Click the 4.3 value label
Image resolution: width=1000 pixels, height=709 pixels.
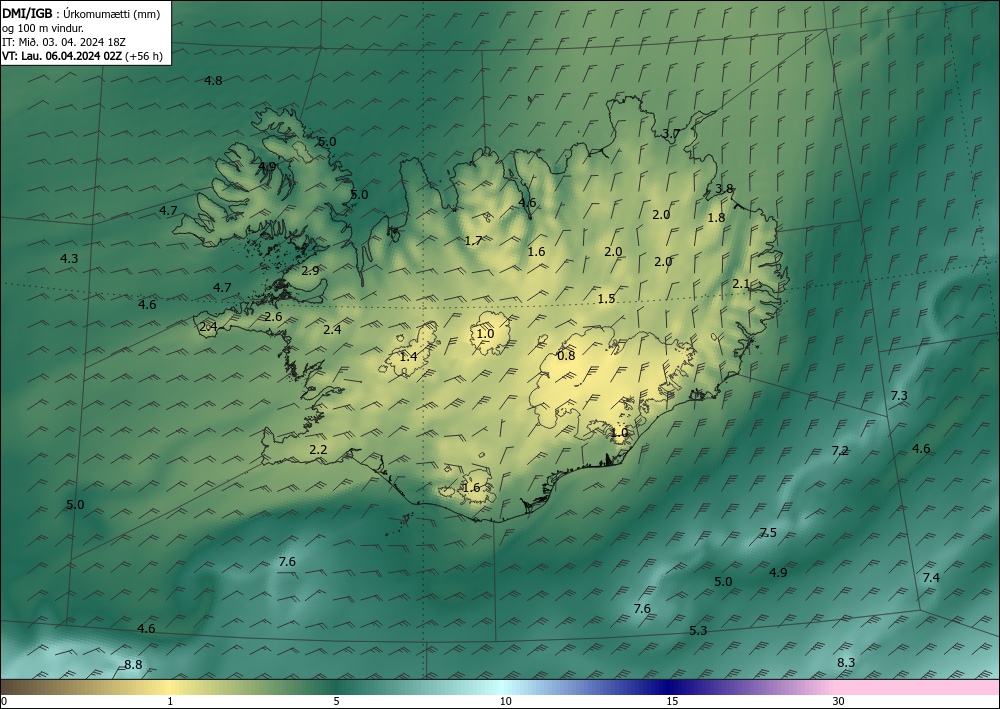tap(69, 258)
